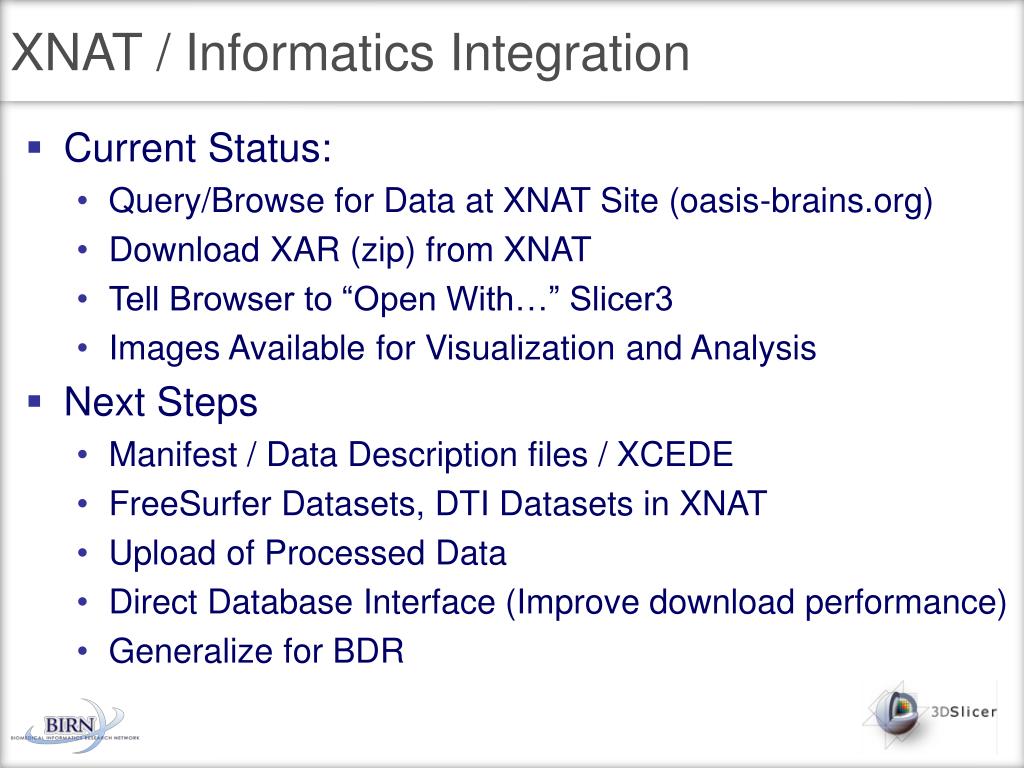Click the Slicer3 word in the third bullet

click(x=621, y=299)
